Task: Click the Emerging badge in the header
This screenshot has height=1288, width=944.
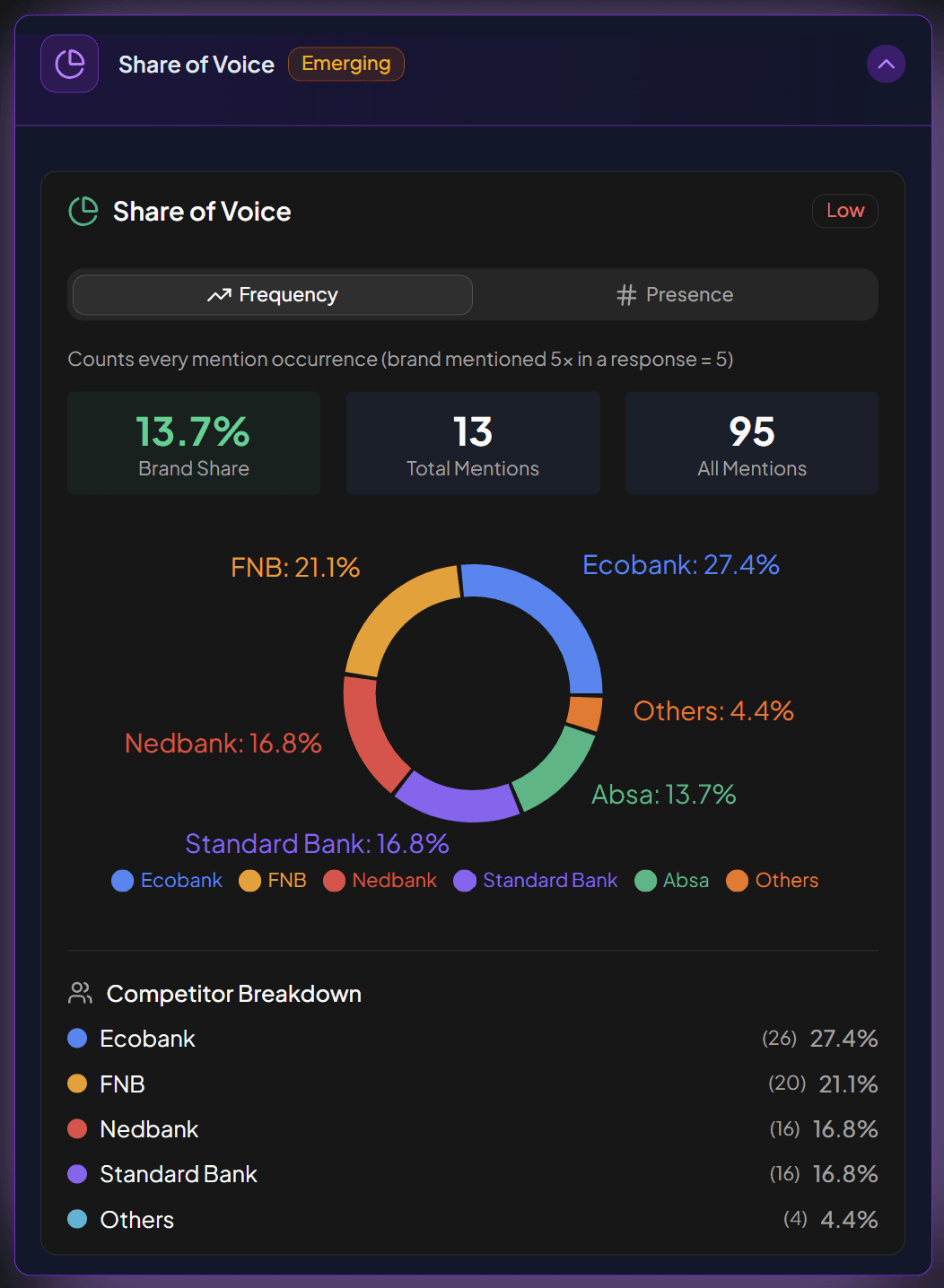Action: [345, 64]
